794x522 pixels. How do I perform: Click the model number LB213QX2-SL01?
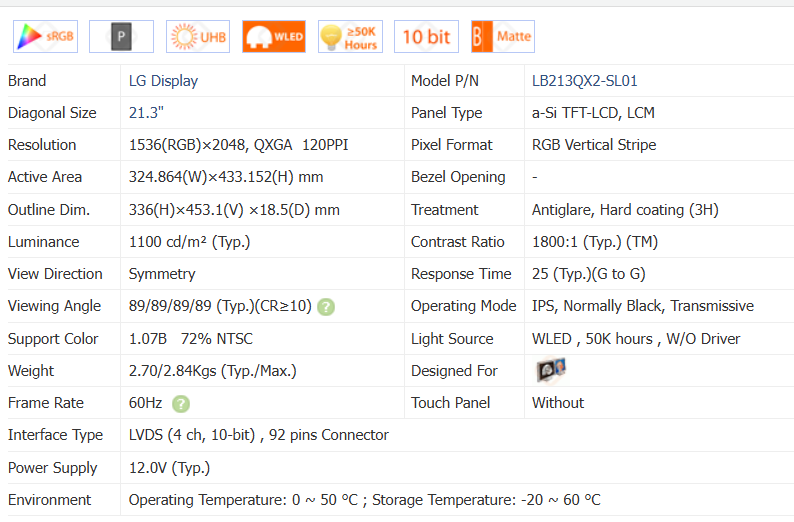584,81
